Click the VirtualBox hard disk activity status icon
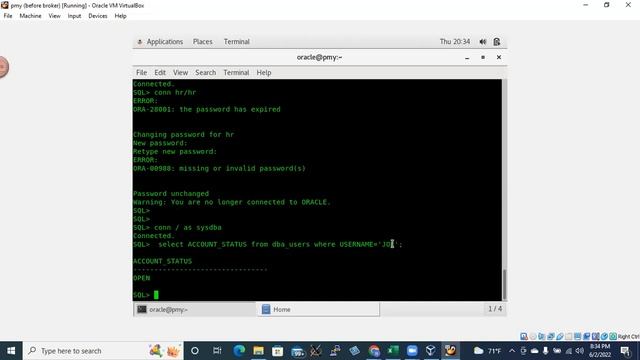The height and width of the screenshot is (360, 640). [524, 336]
